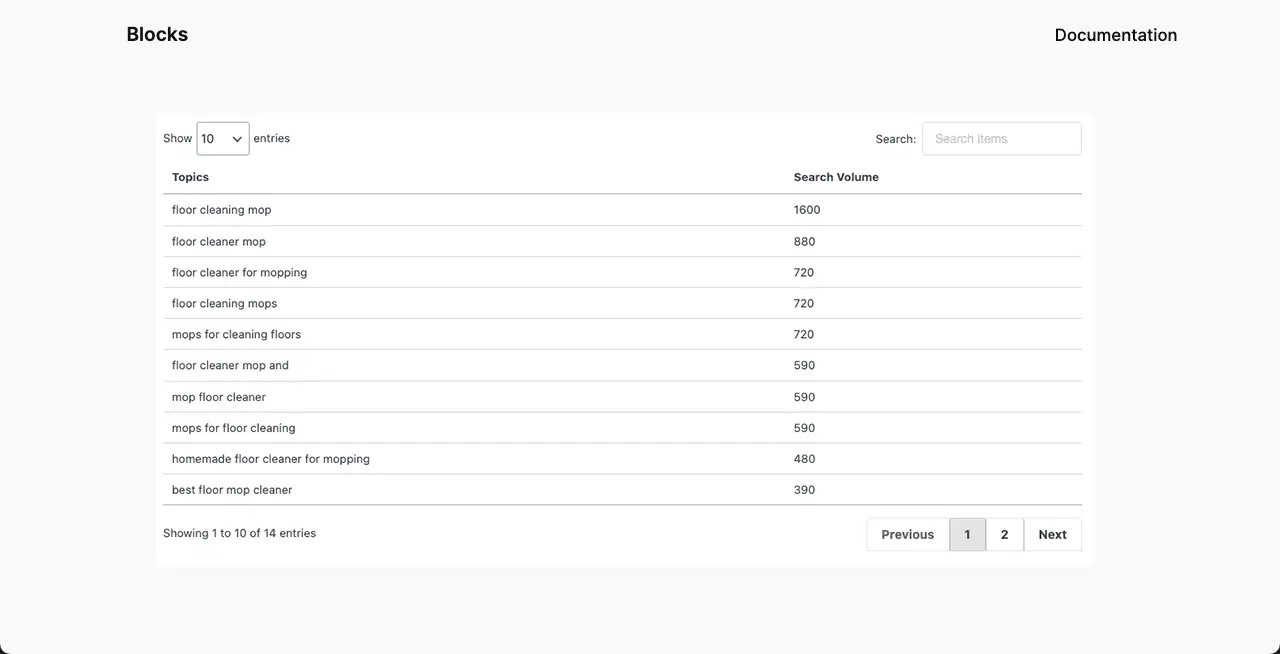
Task: Select the "mop floor cleaner" topic
Action: 219,397
